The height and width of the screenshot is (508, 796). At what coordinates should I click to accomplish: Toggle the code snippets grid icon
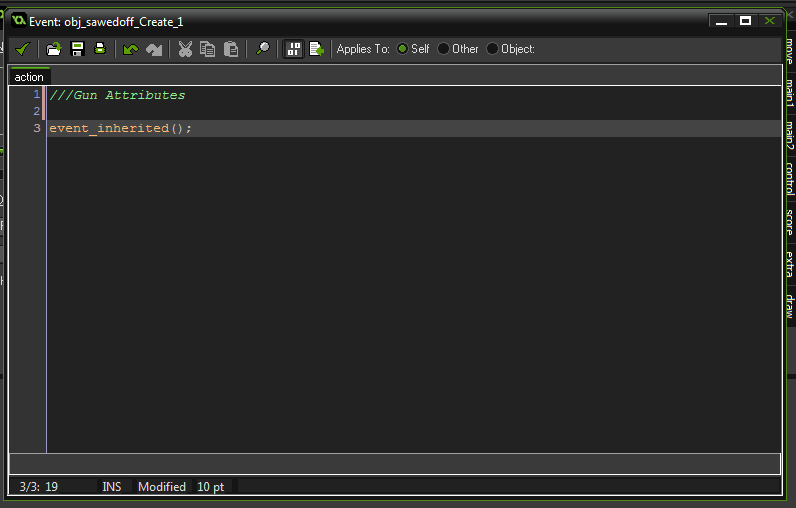pos(293,49)
